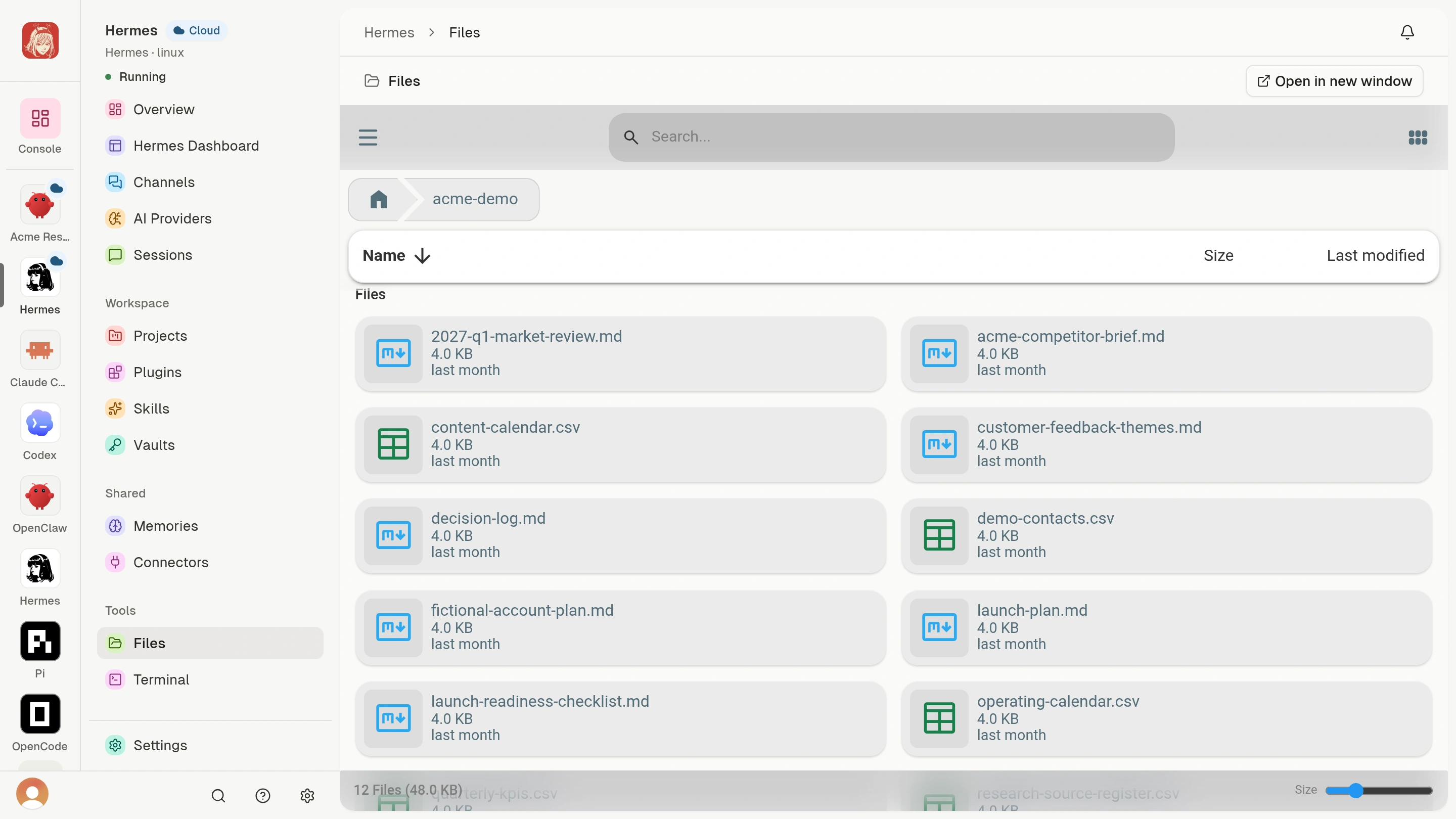Open the help question mark icon
This screenshot has height=819, width=1456.
click(x=263, y=795)
